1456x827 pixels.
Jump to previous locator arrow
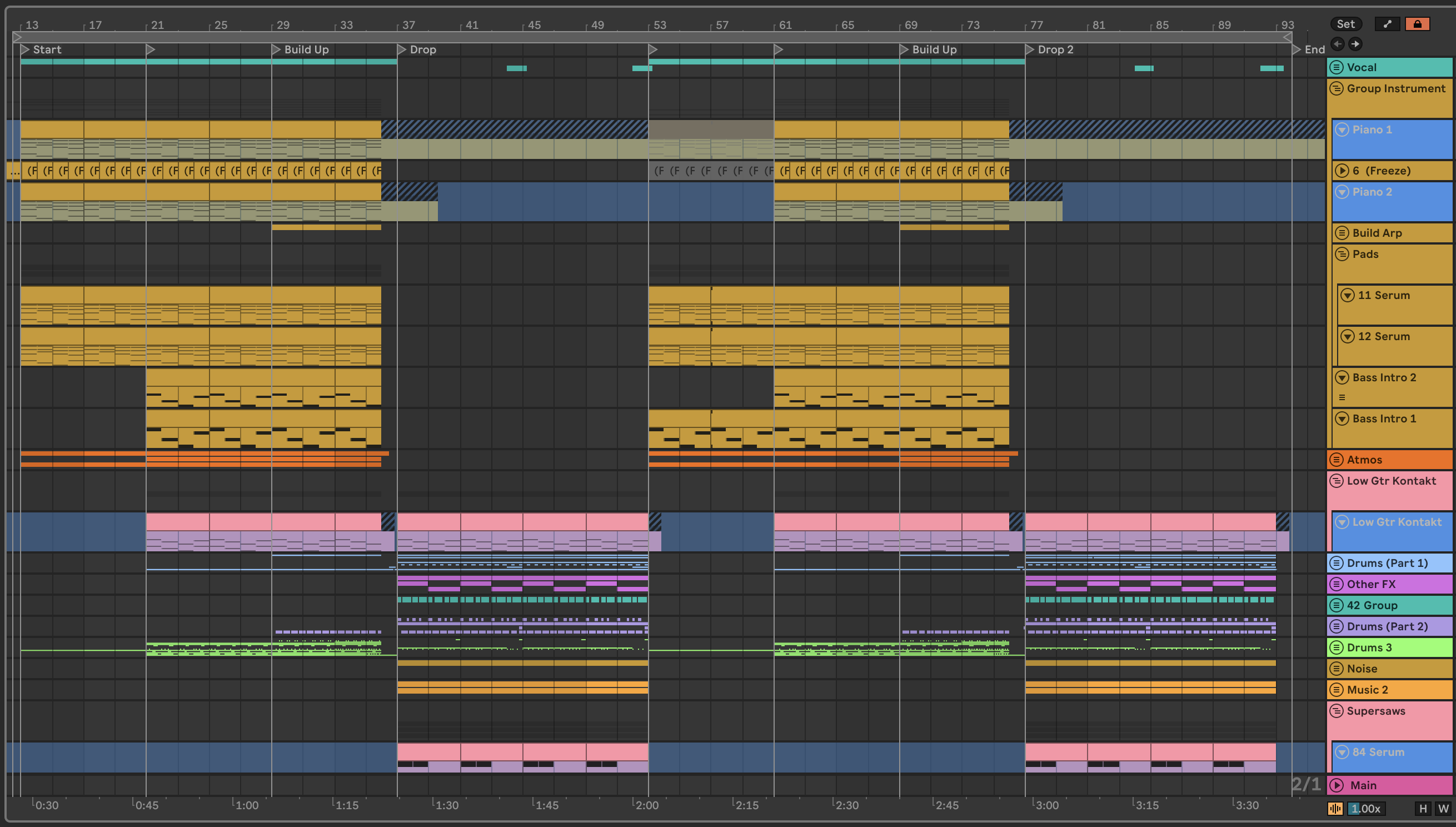click(x=1337, y=44)
